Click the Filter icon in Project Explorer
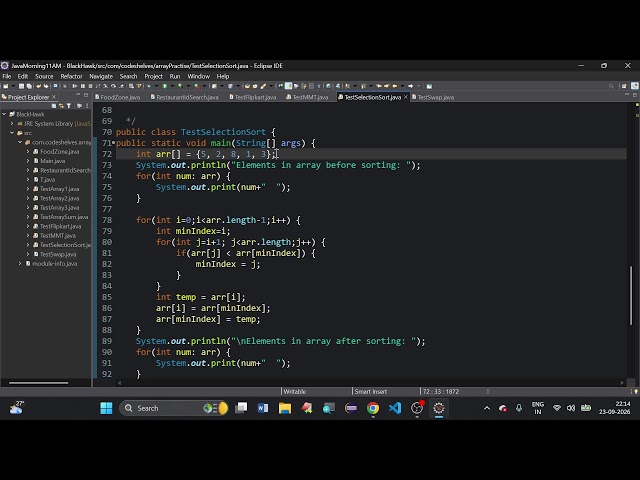This screenshot has width=640, height=480. click(x=69, y=106)
